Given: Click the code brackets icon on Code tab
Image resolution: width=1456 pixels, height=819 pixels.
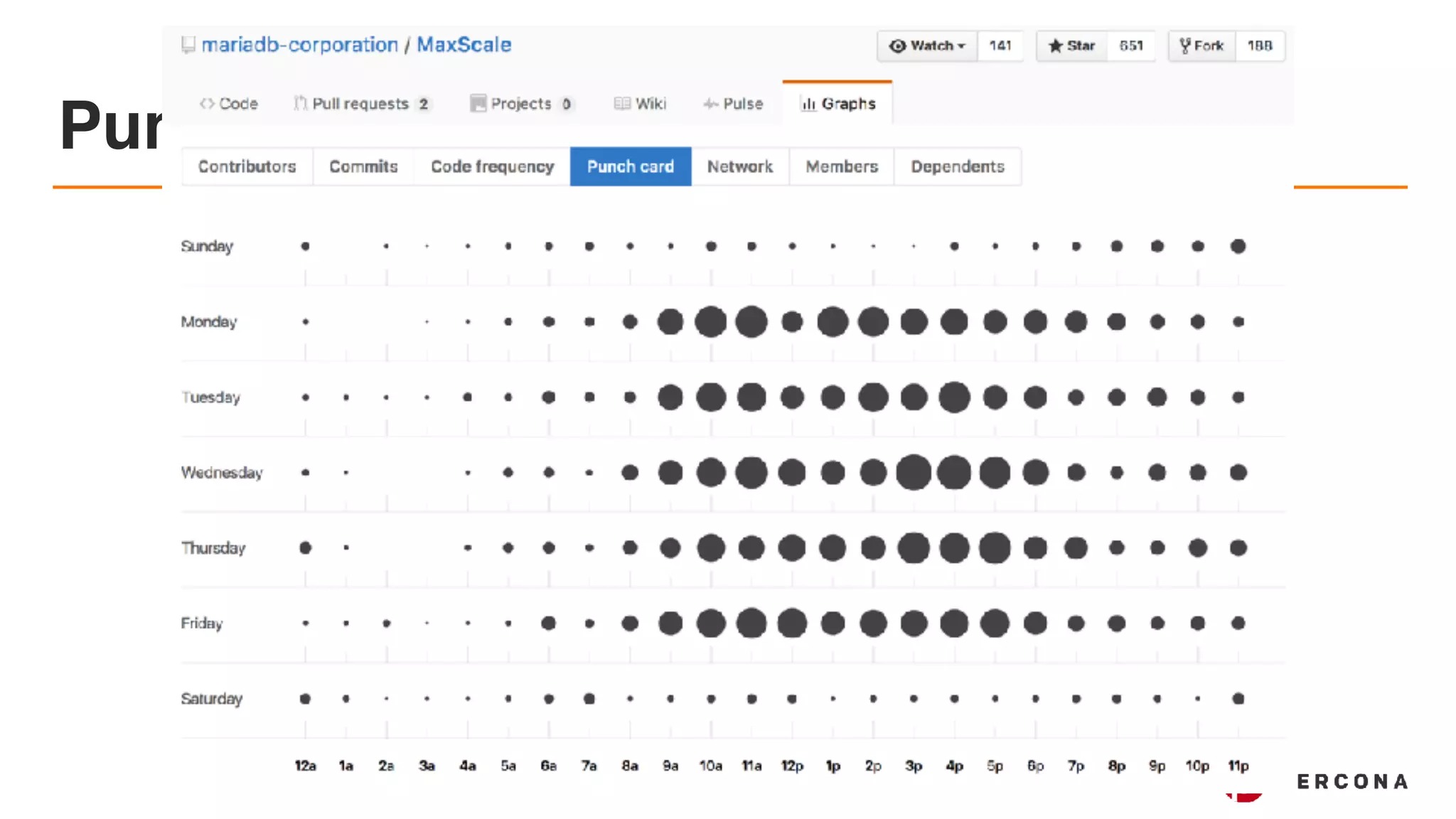Looking at the screenshot, I should coord(207,104).
